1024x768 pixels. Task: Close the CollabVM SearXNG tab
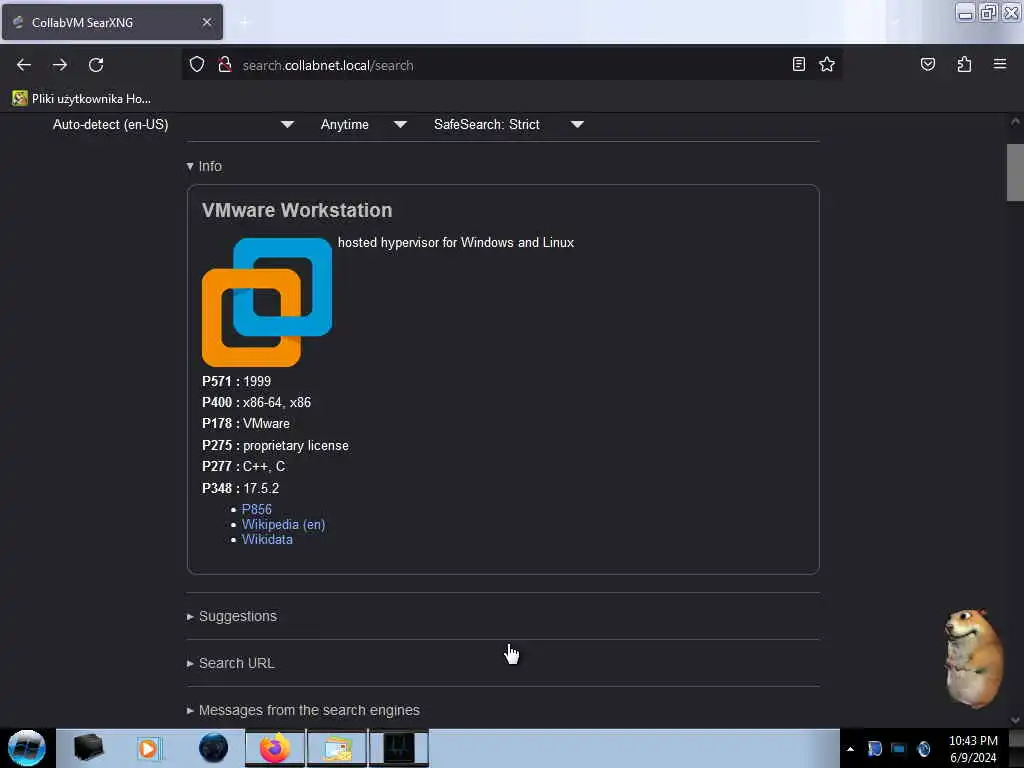(x=207, y=22)
